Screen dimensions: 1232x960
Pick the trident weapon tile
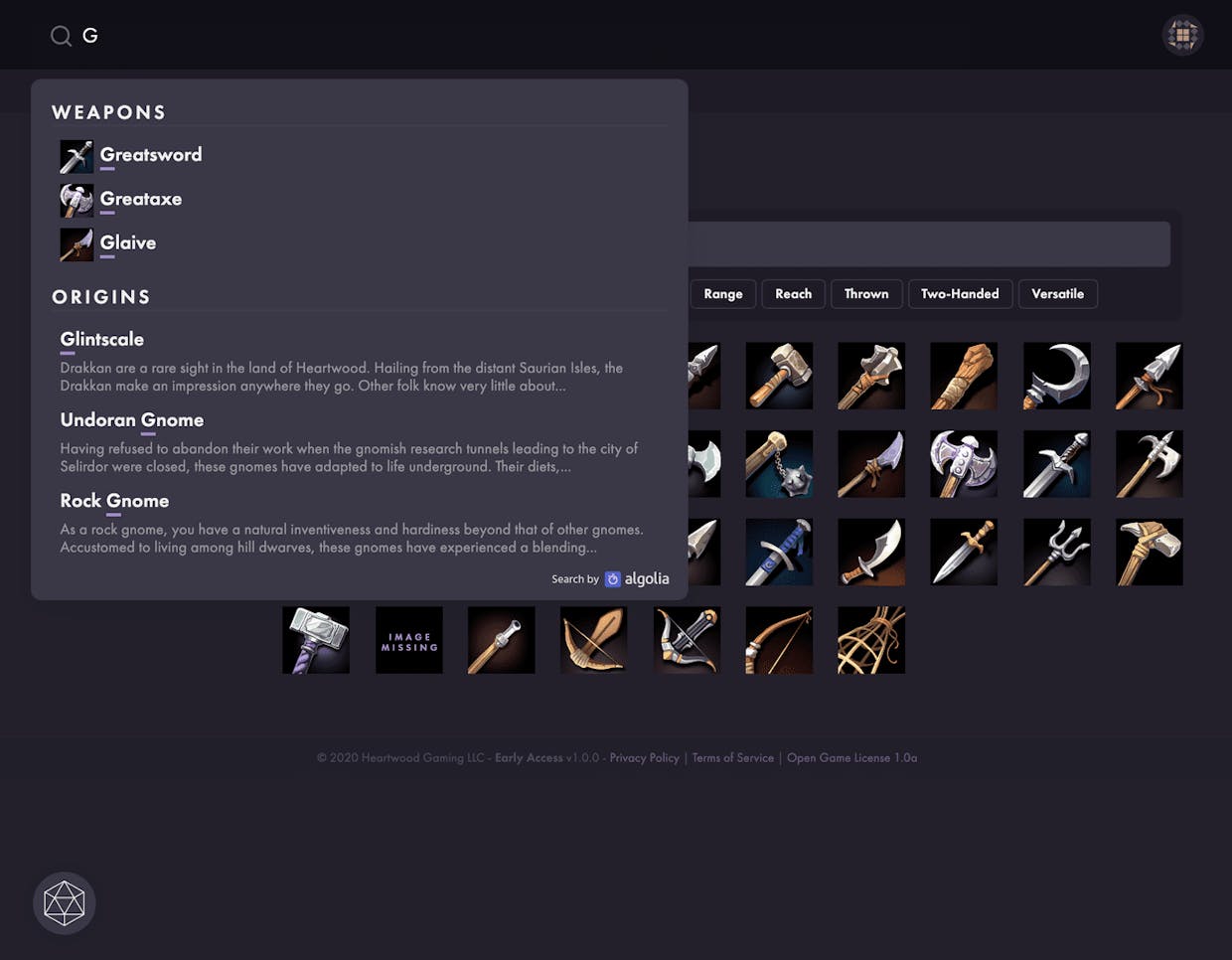1057,552
